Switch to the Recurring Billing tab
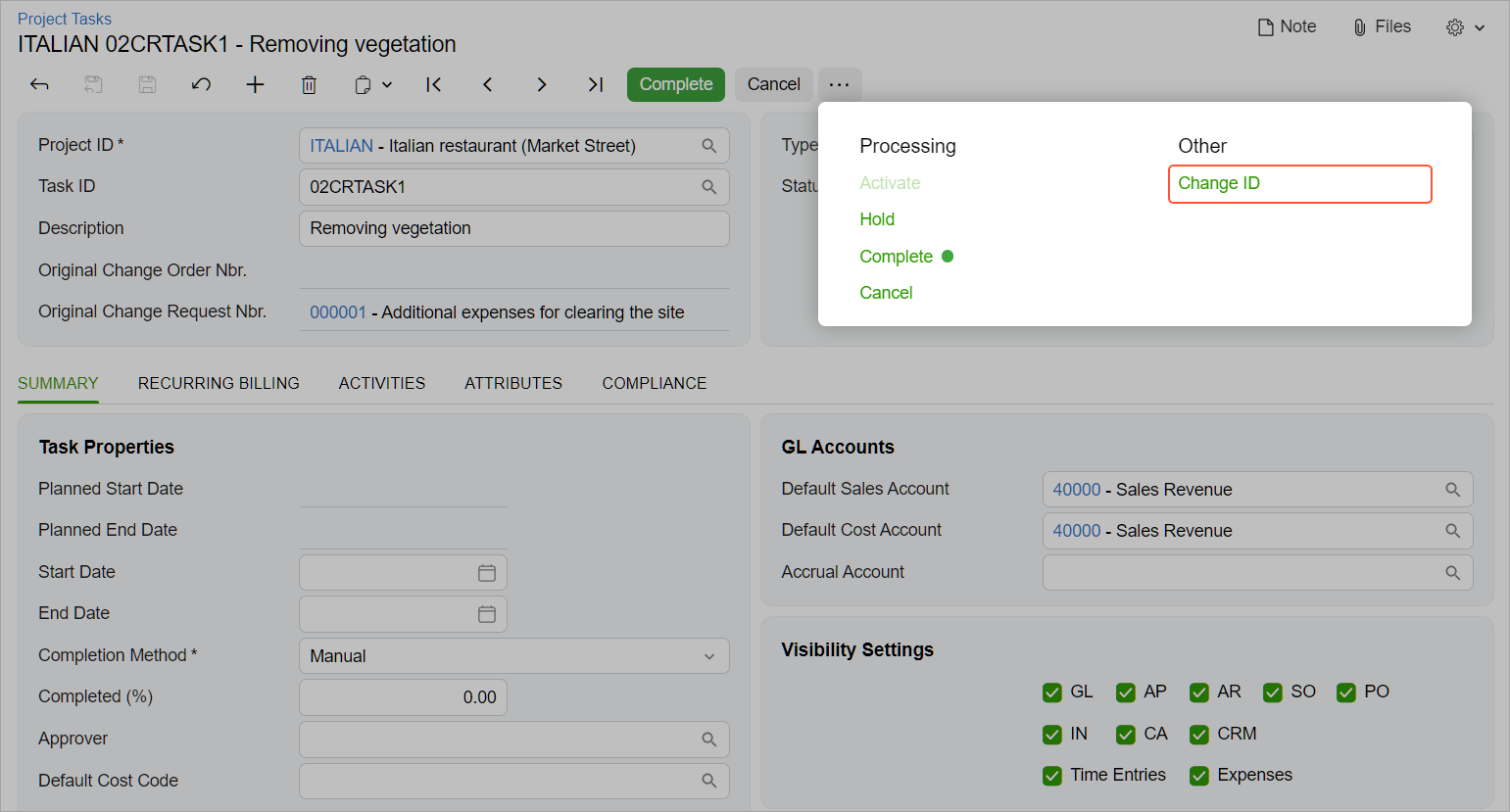This screenshot has width=1510, height=812. [x=219, y=383]
